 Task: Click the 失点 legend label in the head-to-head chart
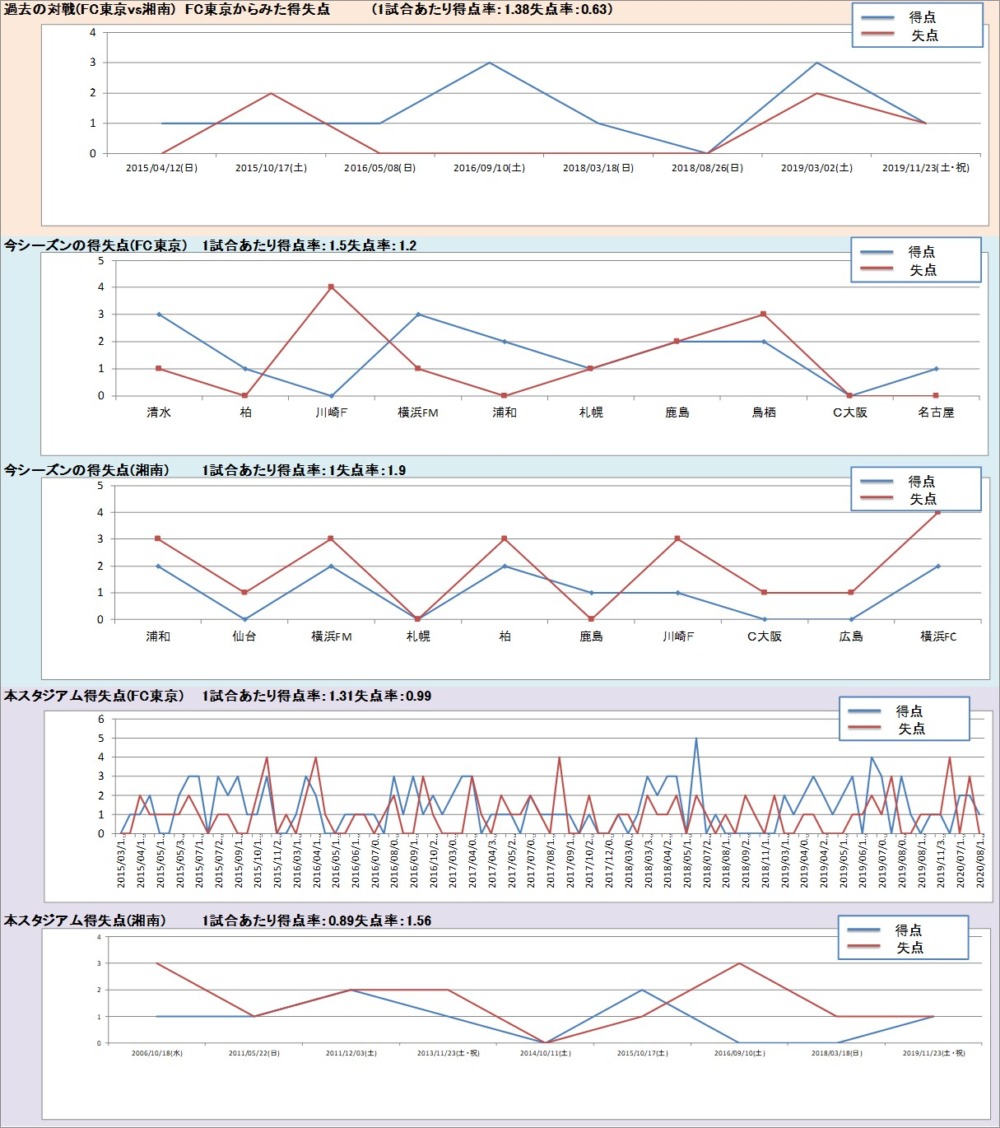[924, 35]
